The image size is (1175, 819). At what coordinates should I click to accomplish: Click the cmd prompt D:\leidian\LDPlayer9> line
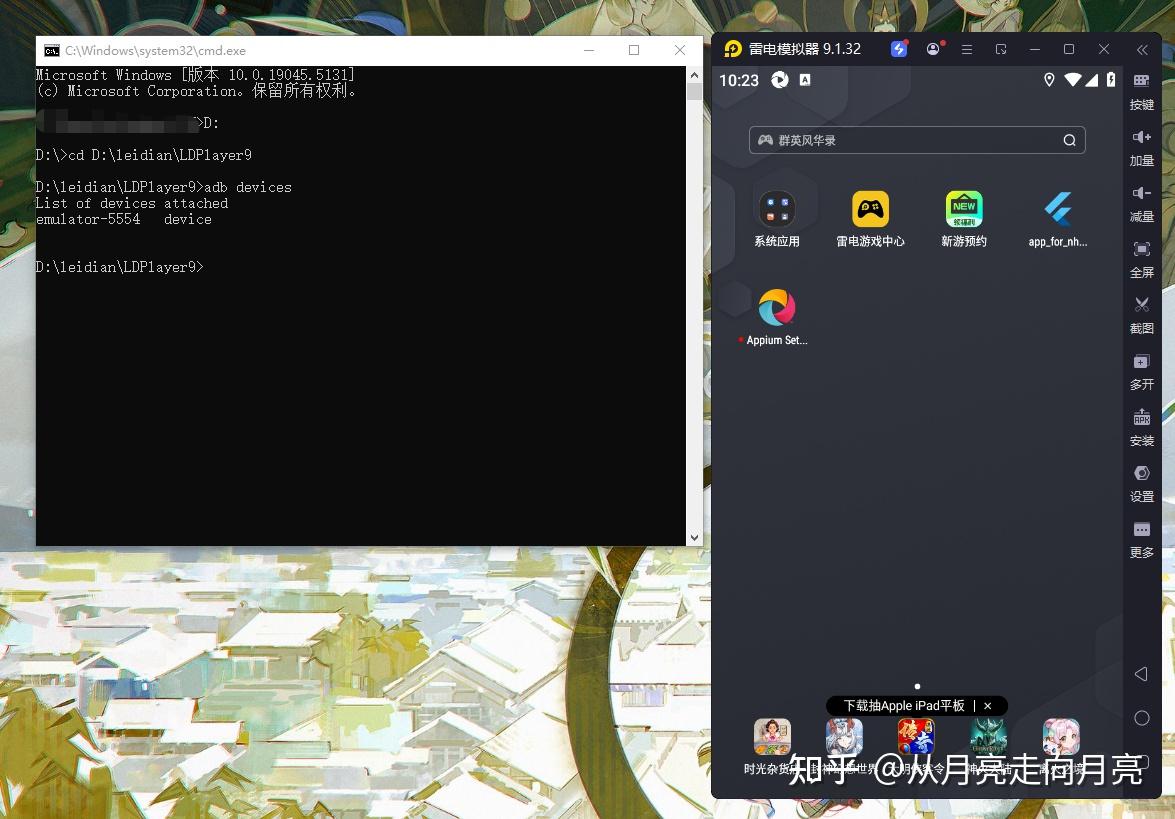coord(119,267)
